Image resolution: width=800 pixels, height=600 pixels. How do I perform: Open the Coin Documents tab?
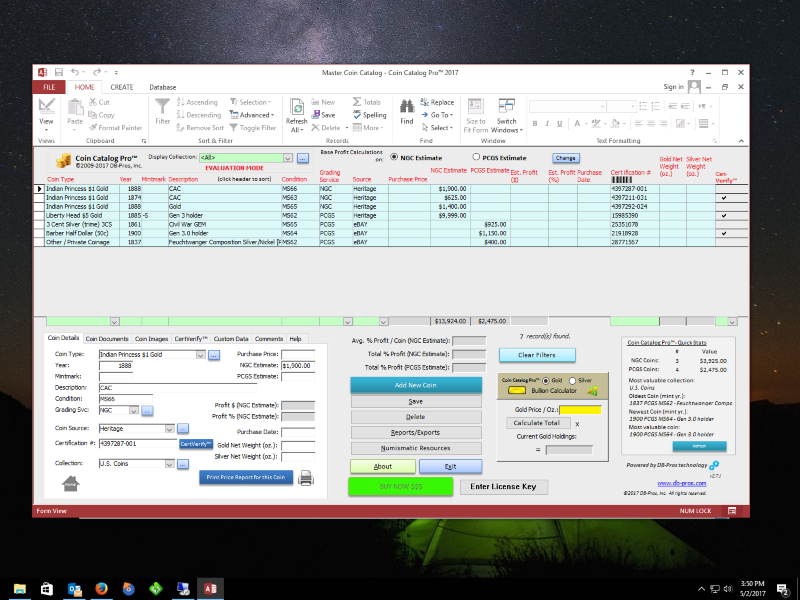[x=107, y=339]
